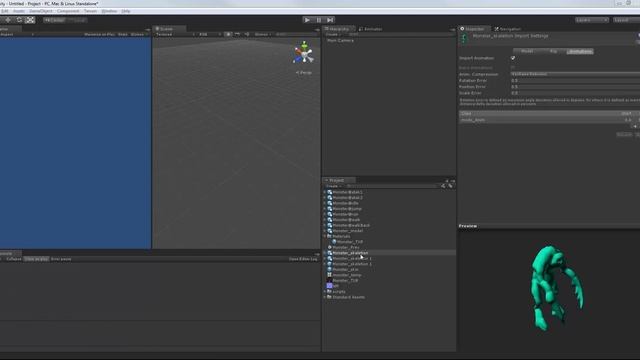Select Monster@jump asset in Project
Screen dimensions: 640x360
coord(347,209)
